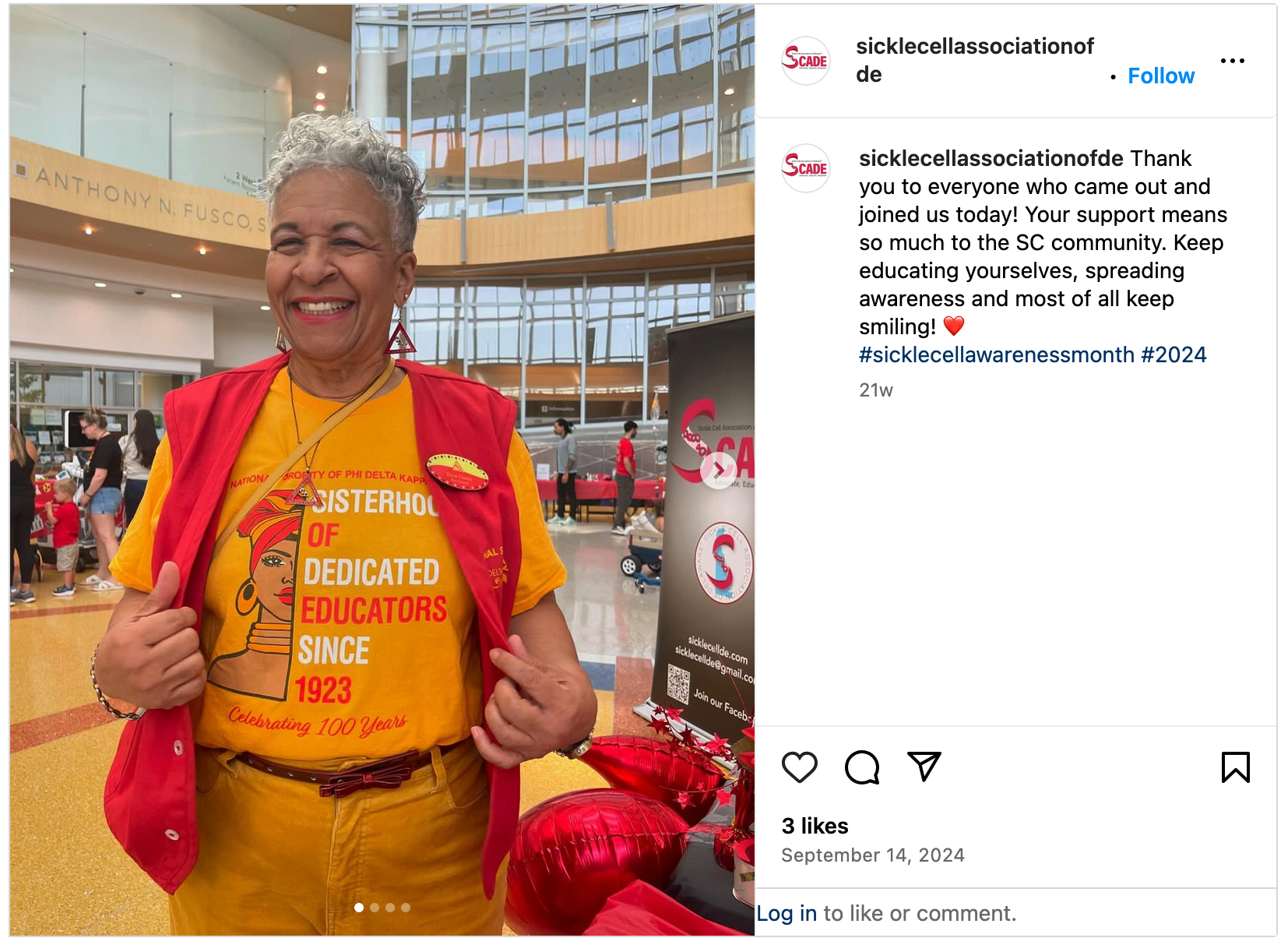Click the Log in link
Image resolution: width=1288 pixels, height=952 pixels.
pos(787,913)
